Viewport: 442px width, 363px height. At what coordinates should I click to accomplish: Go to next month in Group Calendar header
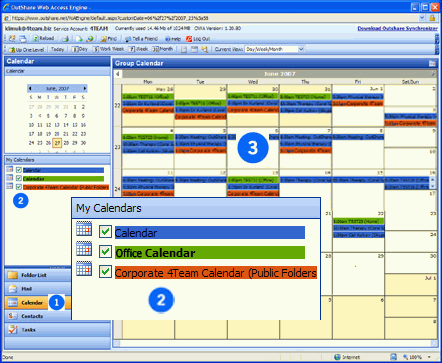click(433, 74)
